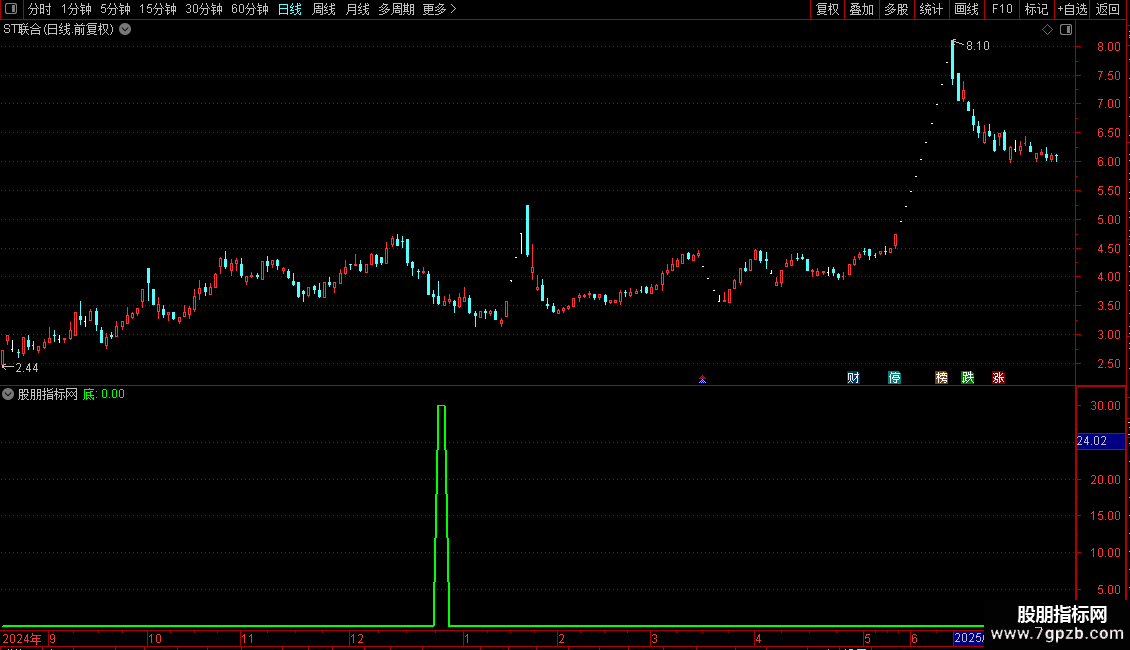Click the 2.44 low price label

coord(27,368)
